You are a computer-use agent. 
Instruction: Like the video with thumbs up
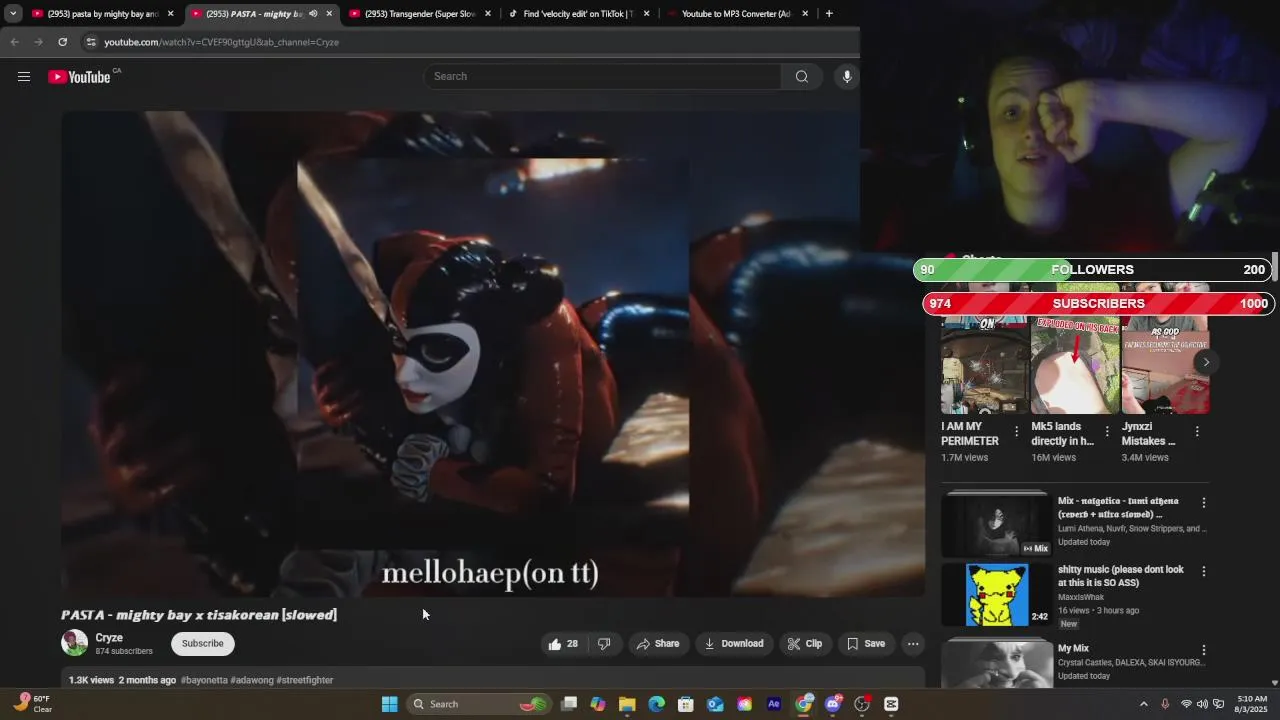[564, 644]
